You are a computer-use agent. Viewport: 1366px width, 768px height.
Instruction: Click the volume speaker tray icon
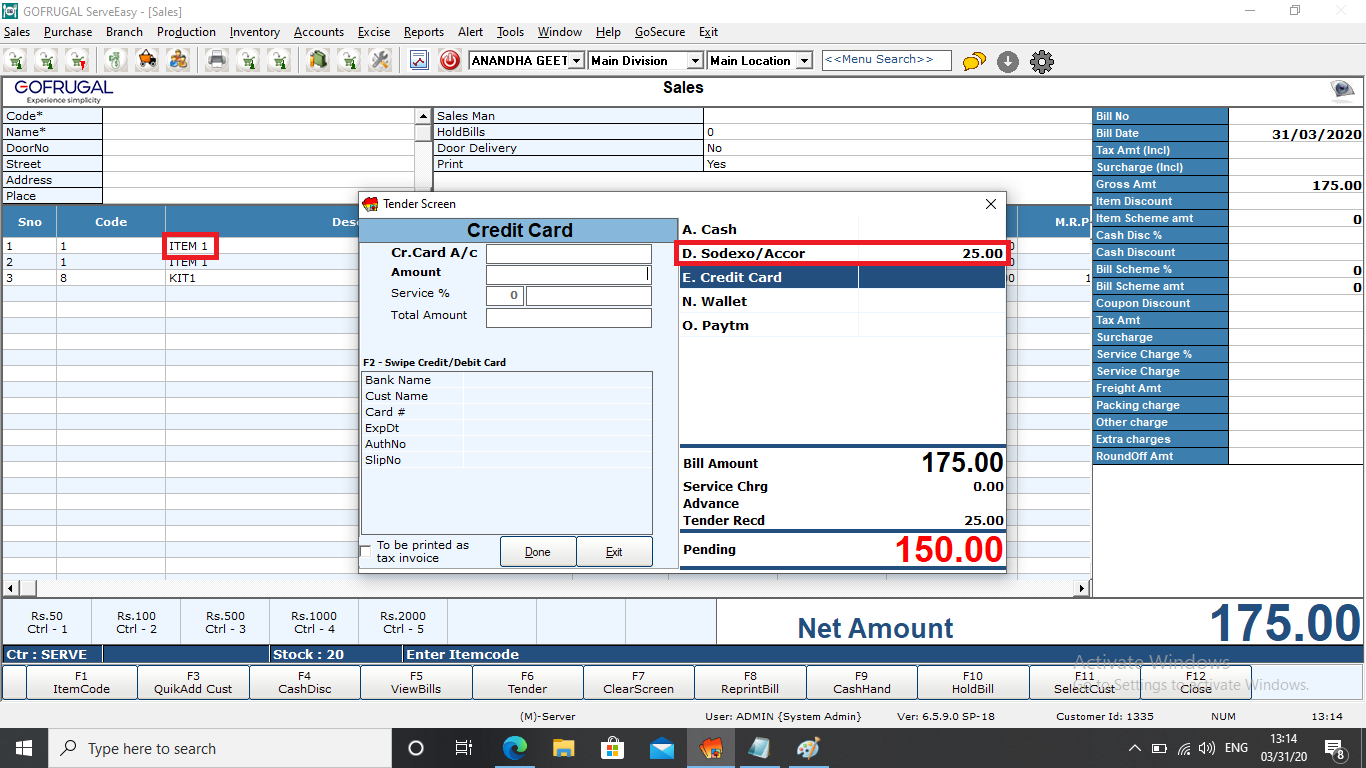click(x=1206, y=748)
